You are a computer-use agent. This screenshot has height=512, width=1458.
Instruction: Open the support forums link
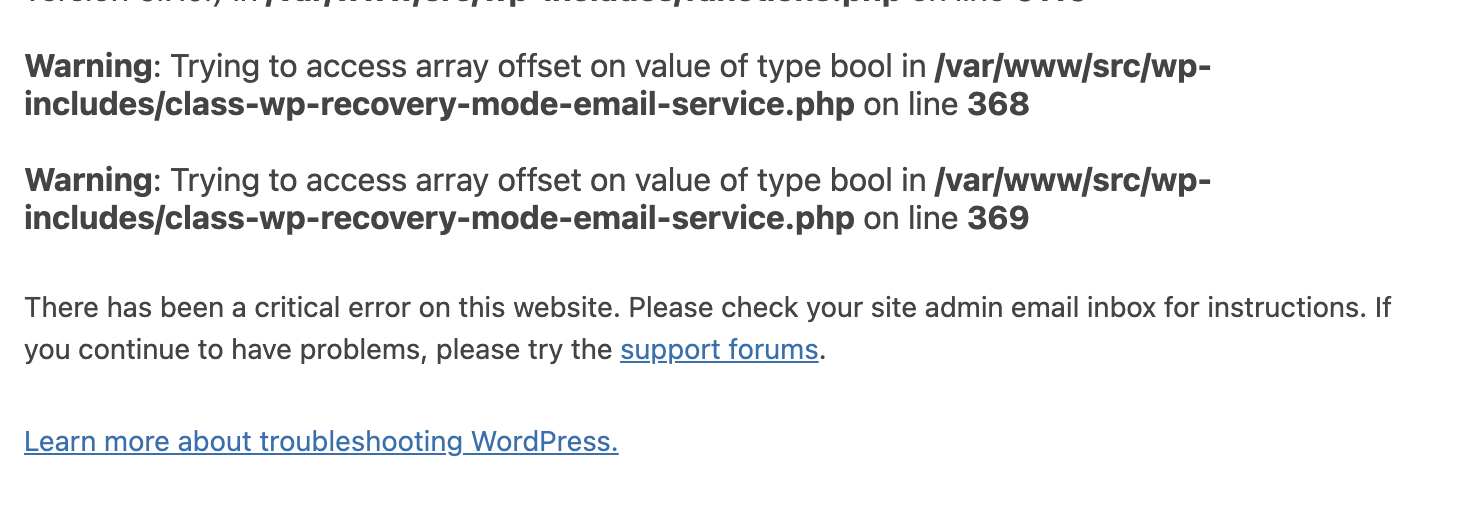[719, 350]
